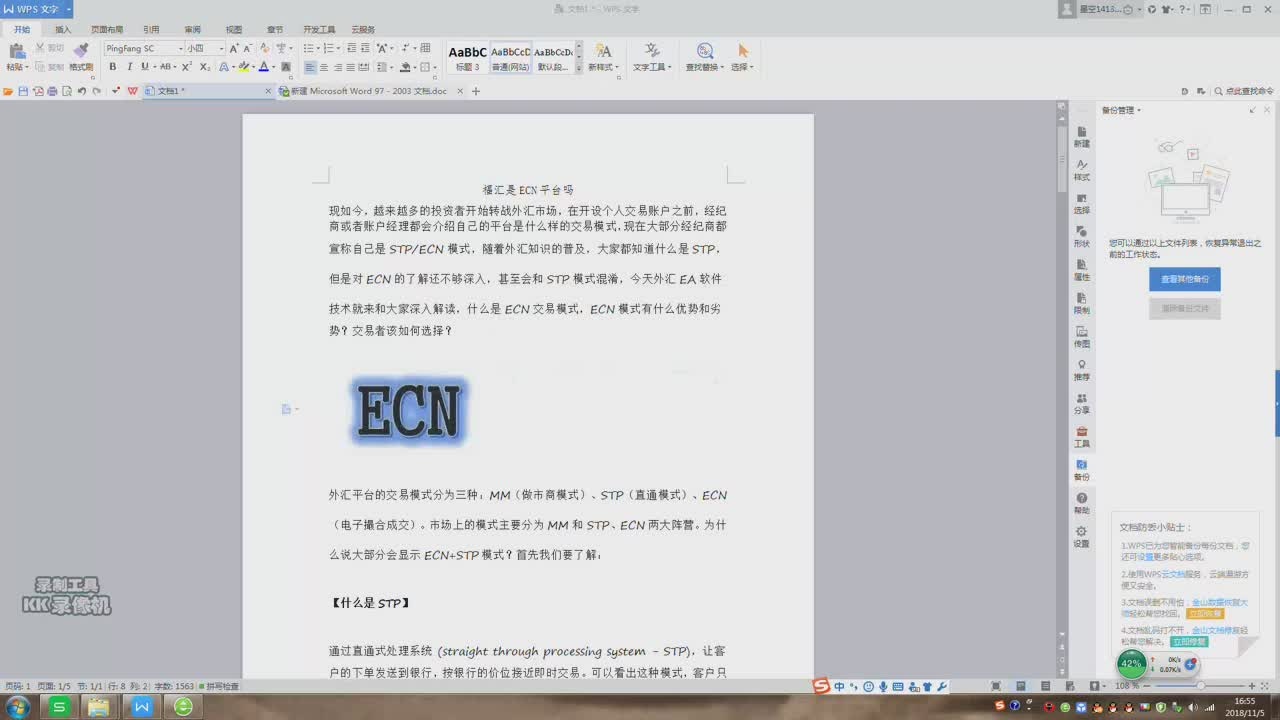1280x720 pixels.
Task: Switch to the 新建 Microsoft Word 97-2003 文档.doc tab
Action: pos(370,91)
